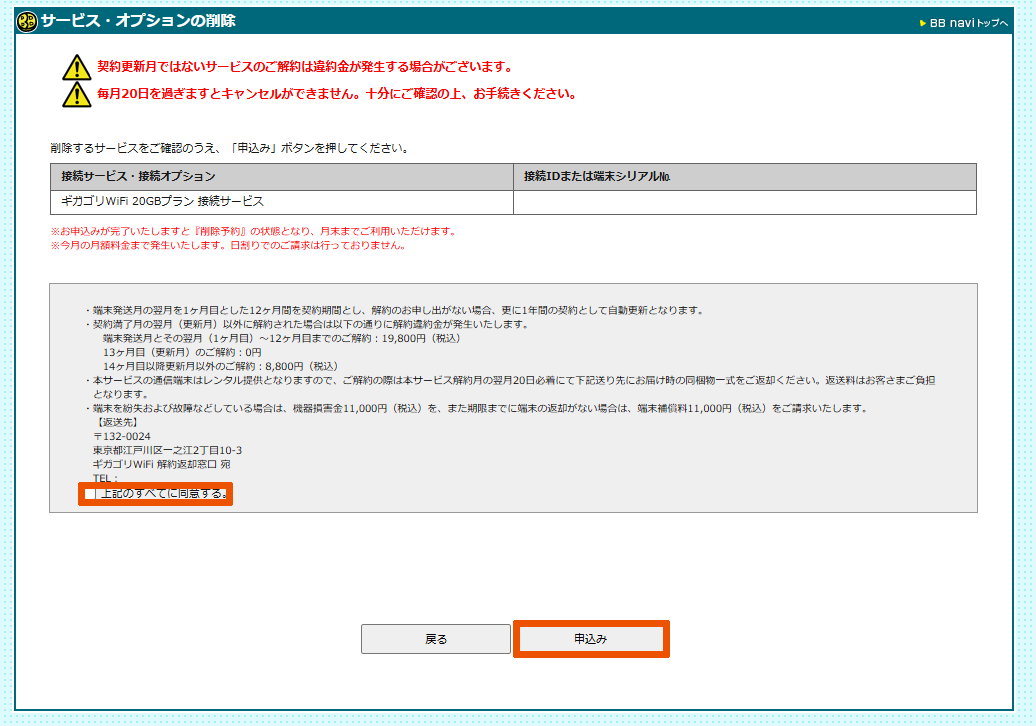
Task: Select the ギガゴリWiFi 20GBプラン 接続サービス cell
Action: click(x=163, y=202)
